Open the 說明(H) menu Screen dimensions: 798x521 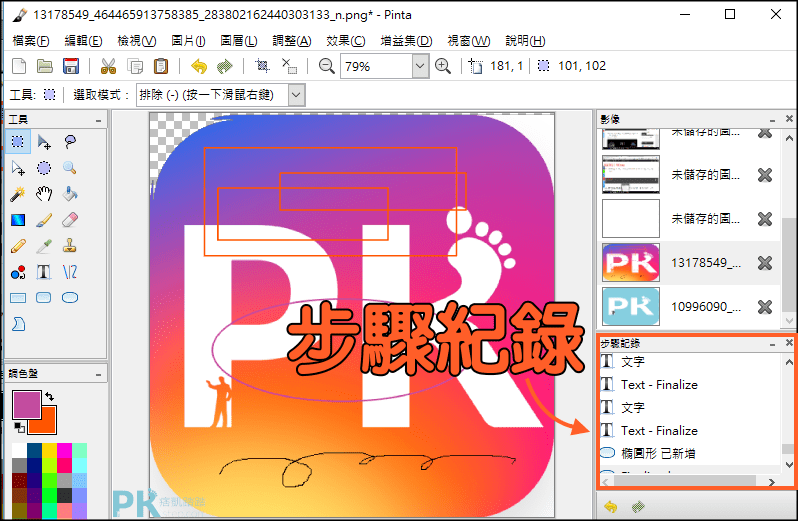(525, 41)
